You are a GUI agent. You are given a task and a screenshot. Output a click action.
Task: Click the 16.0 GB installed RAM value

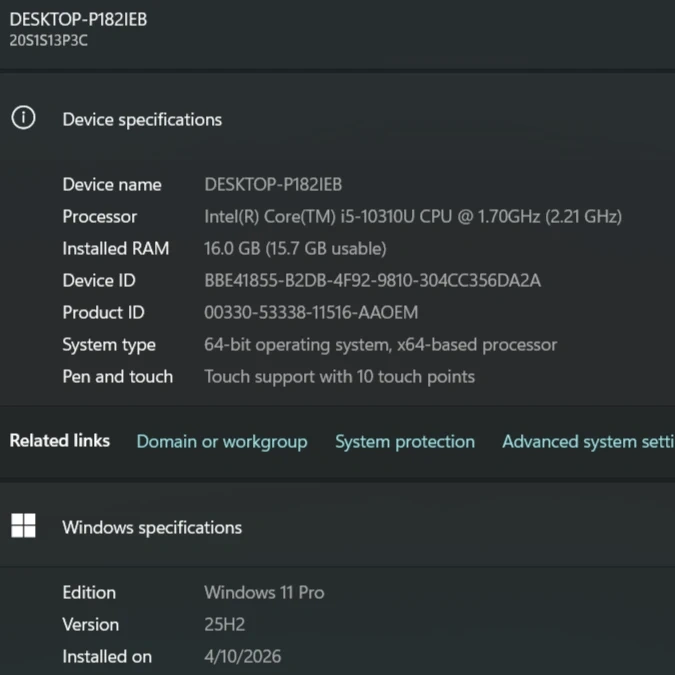point(295,248)
